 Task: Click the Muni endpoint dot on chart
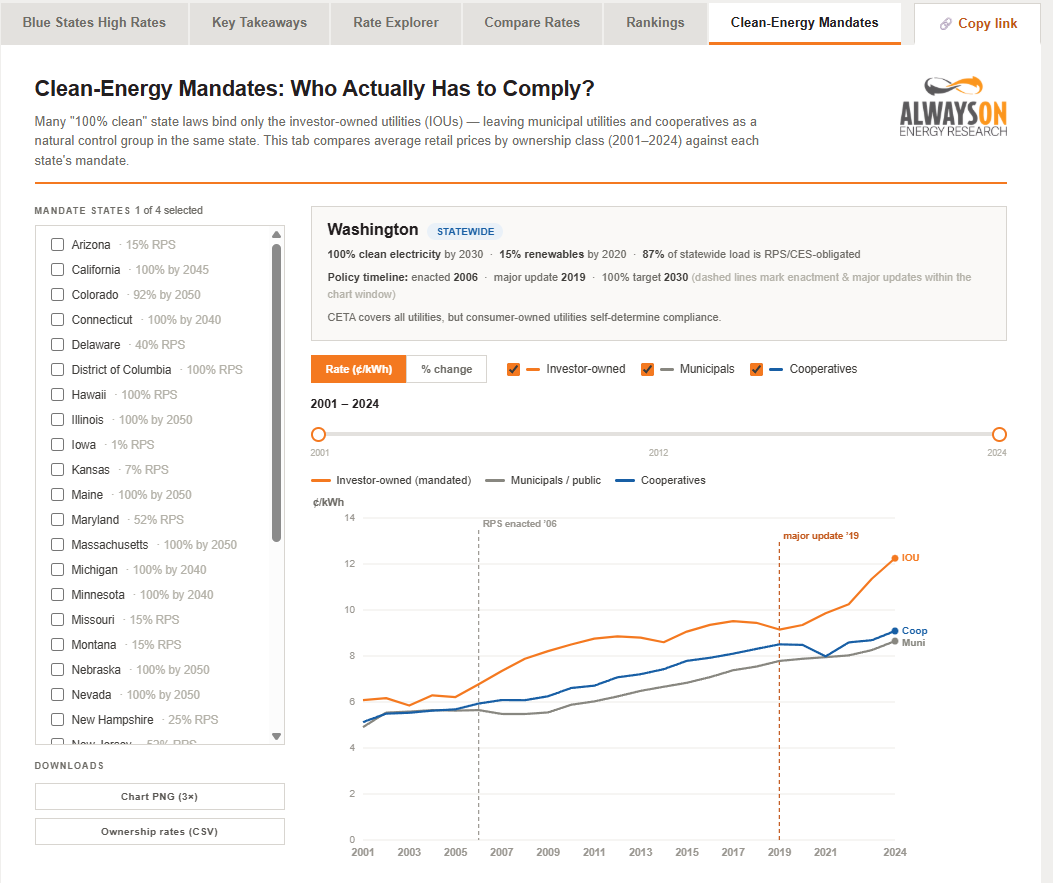pos(895,641)
